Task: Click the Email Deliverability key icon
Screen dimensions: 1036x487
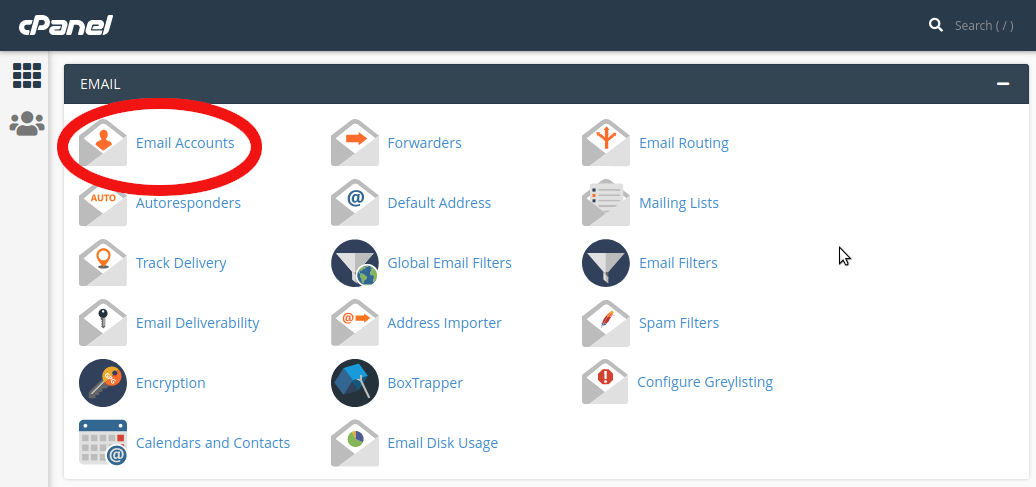Action: pyautogui.click(x=102, y=323)
